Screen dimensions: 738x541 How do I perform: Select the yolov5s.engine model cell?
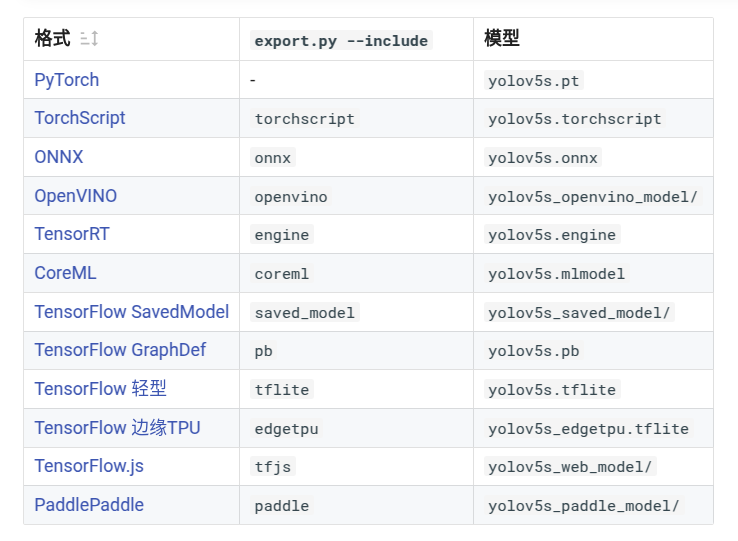point(552,234)
